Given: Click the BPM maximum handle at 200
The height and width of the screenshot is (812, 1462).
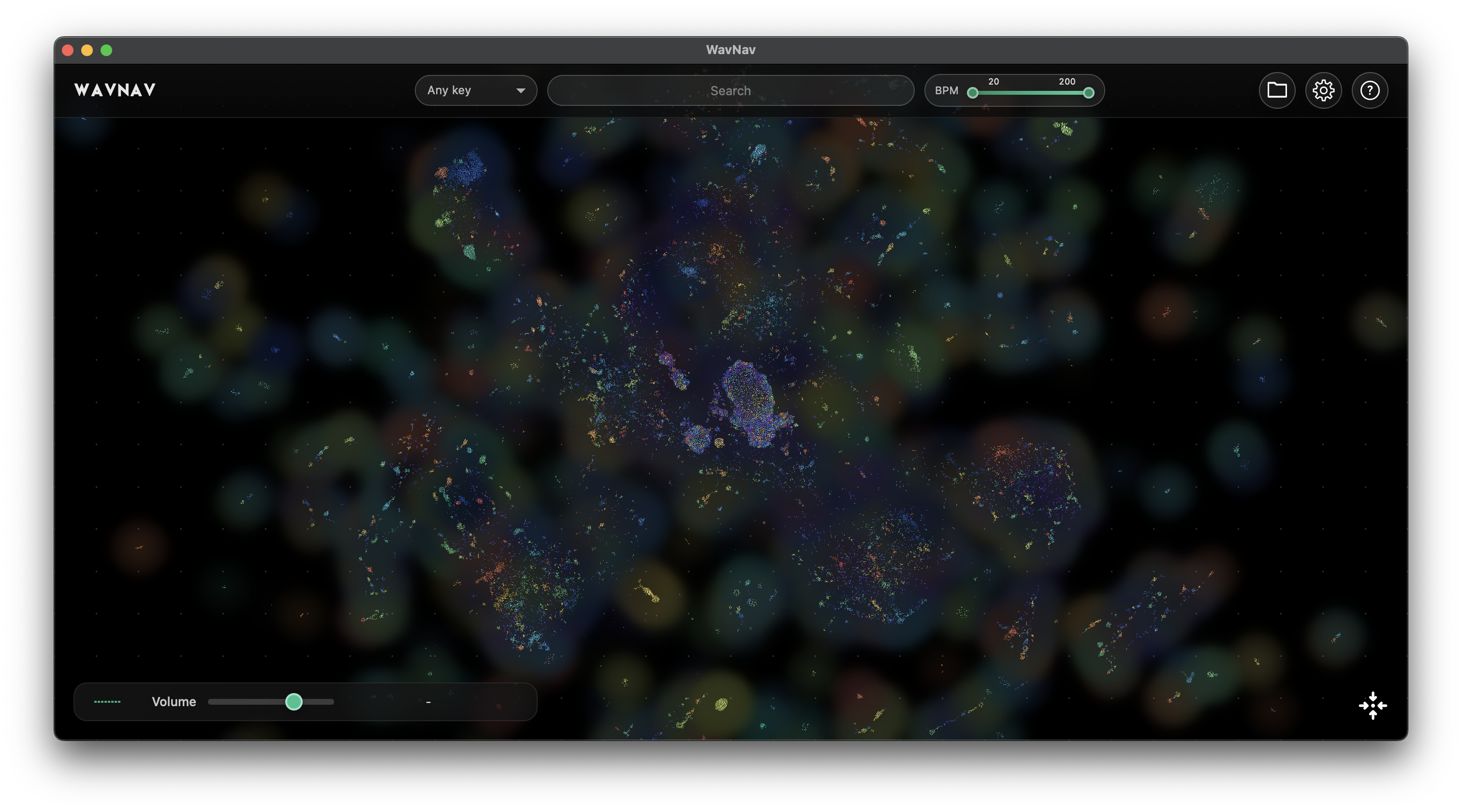Looking at the screenshot, I should [x=1088, y=93].
